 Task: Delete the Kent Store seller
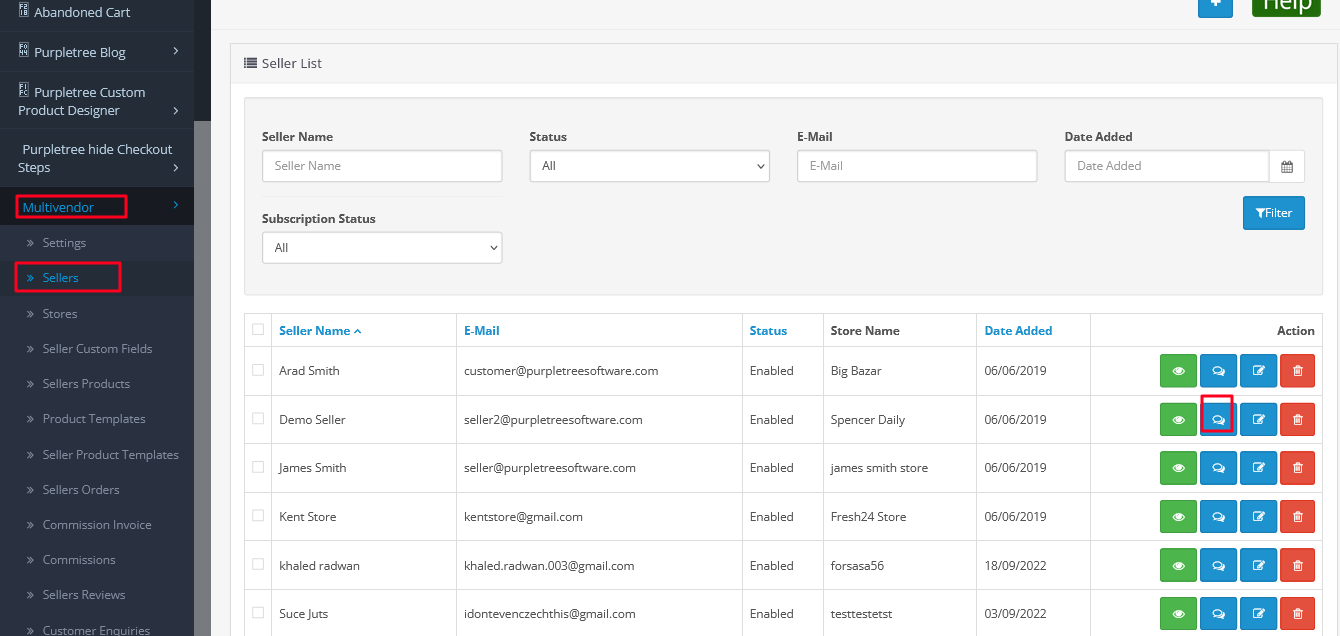[1298, 517]
